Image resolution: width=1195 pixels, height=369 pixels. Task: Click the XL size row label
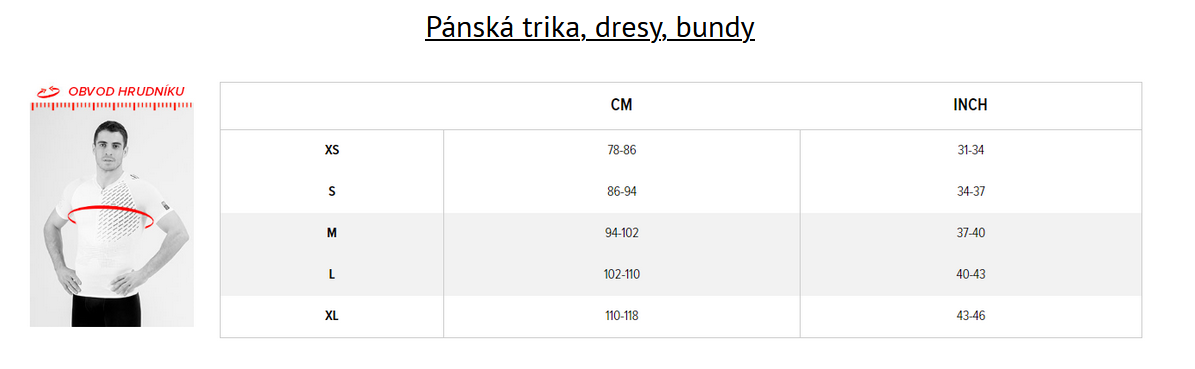coord(332,315)
